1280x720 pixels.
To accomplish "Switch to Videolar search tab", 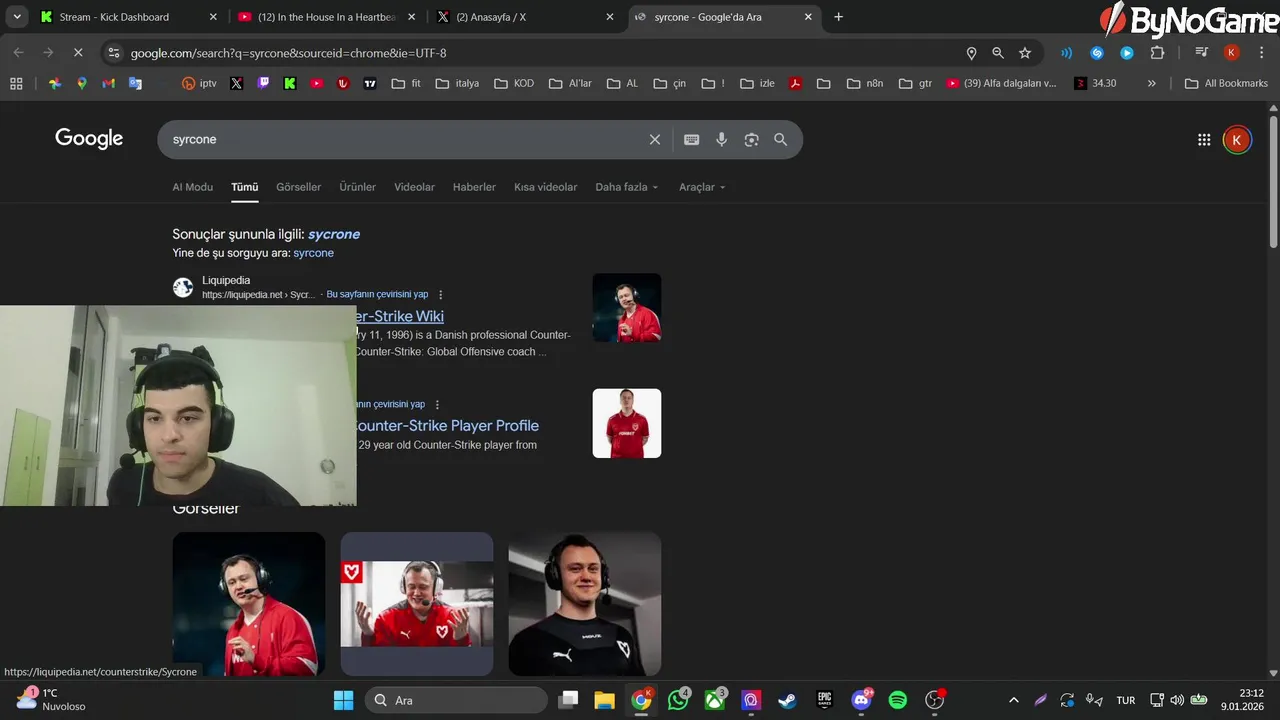I will (x=414, y=187).
